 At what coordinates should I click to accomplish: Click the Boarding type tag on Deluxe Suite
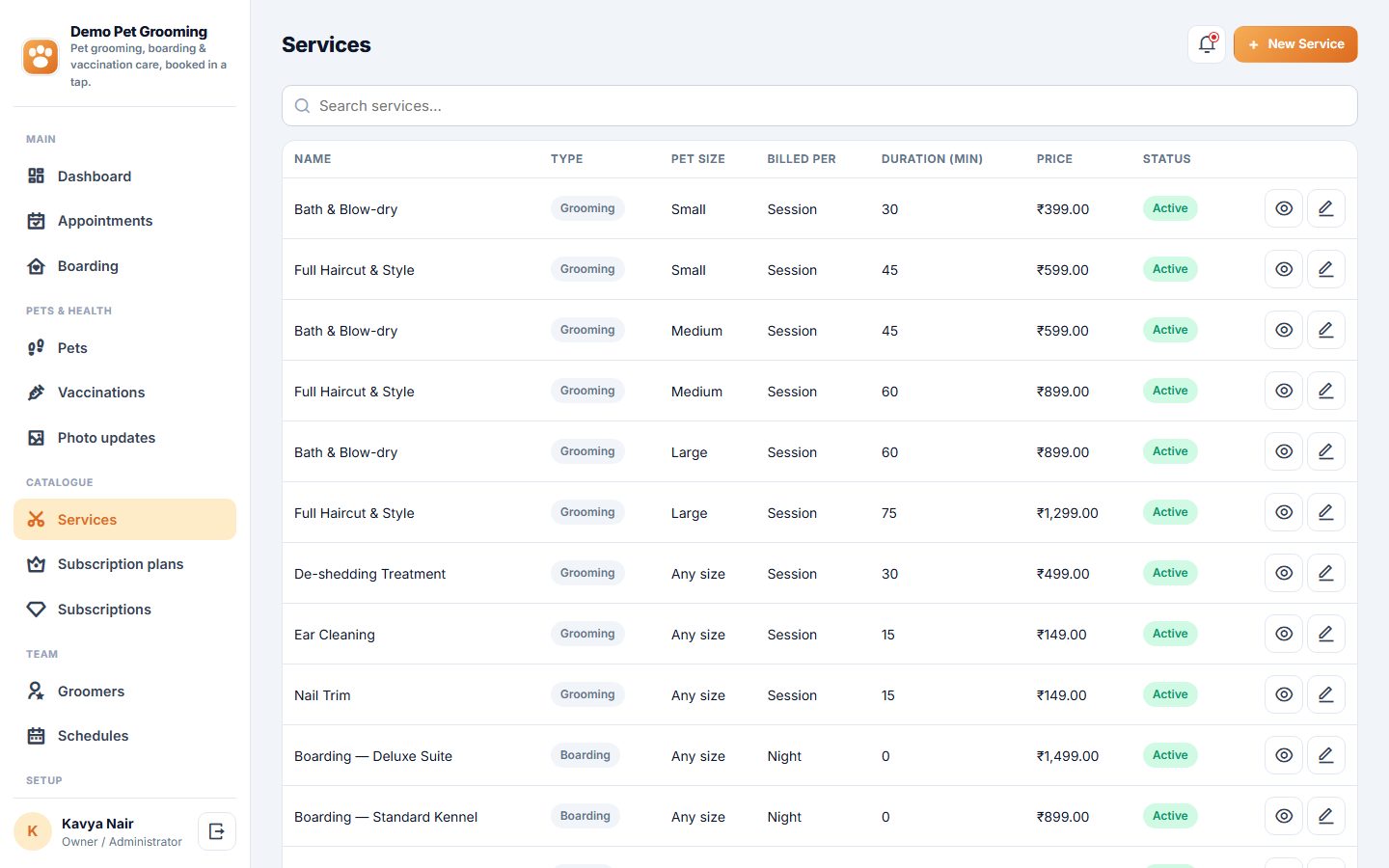tap(586, 755)
